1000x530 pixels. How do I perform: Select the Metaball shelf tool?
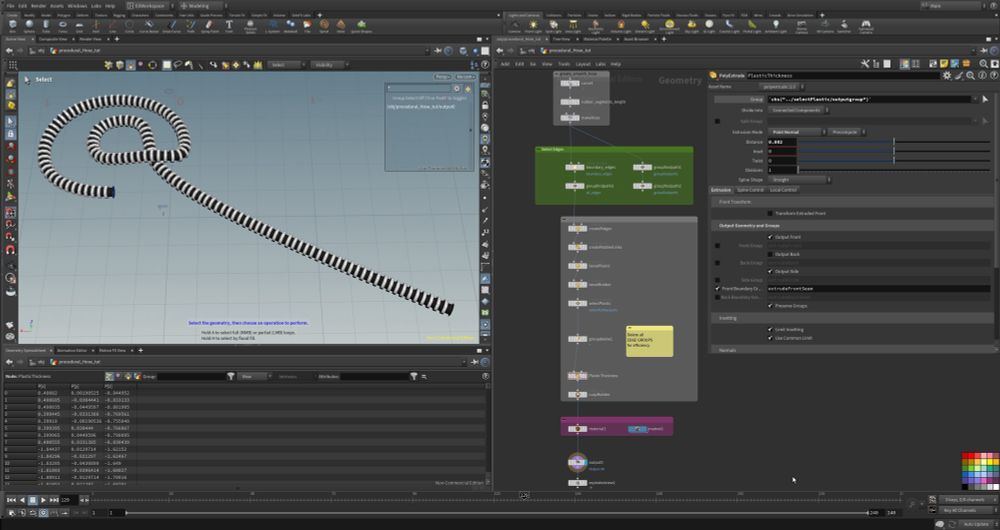pos(290,26)
